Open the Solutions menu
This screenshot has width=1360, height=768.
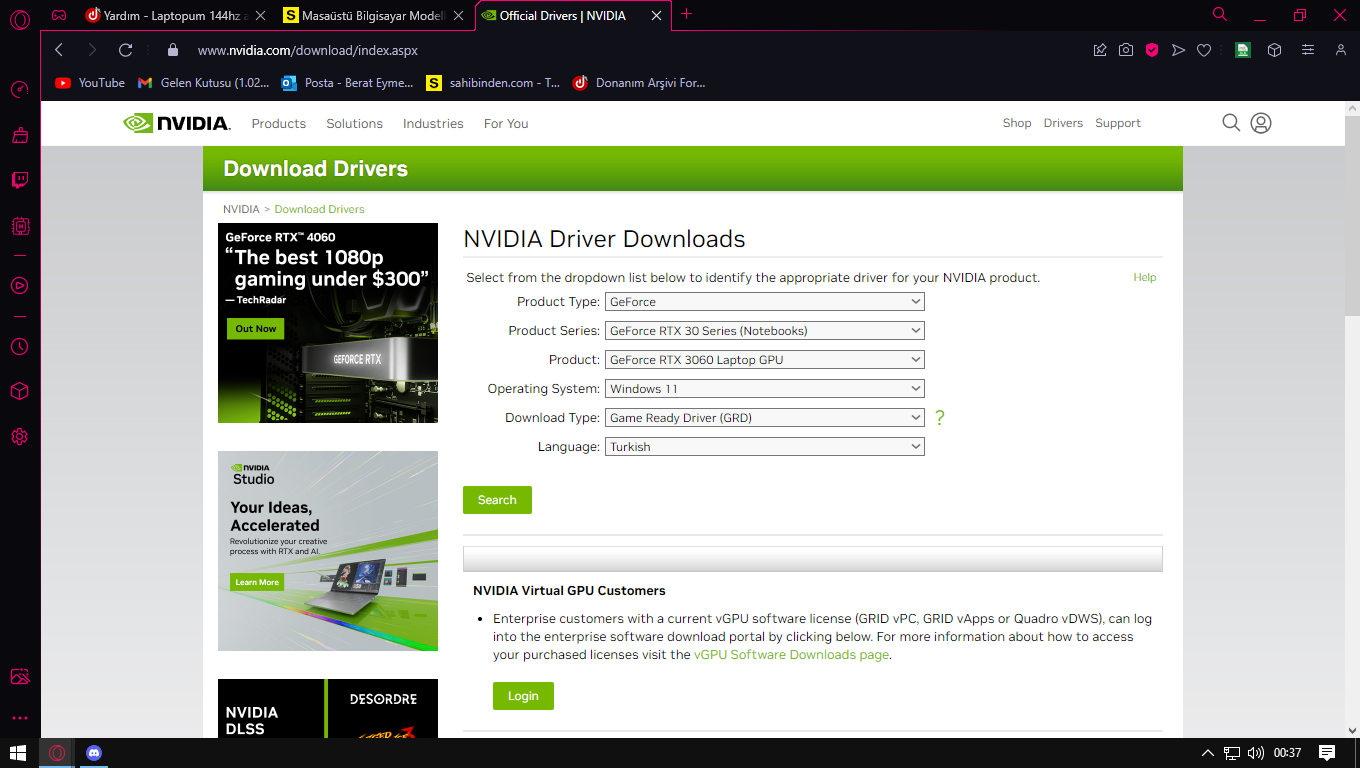tap(354, 123)
